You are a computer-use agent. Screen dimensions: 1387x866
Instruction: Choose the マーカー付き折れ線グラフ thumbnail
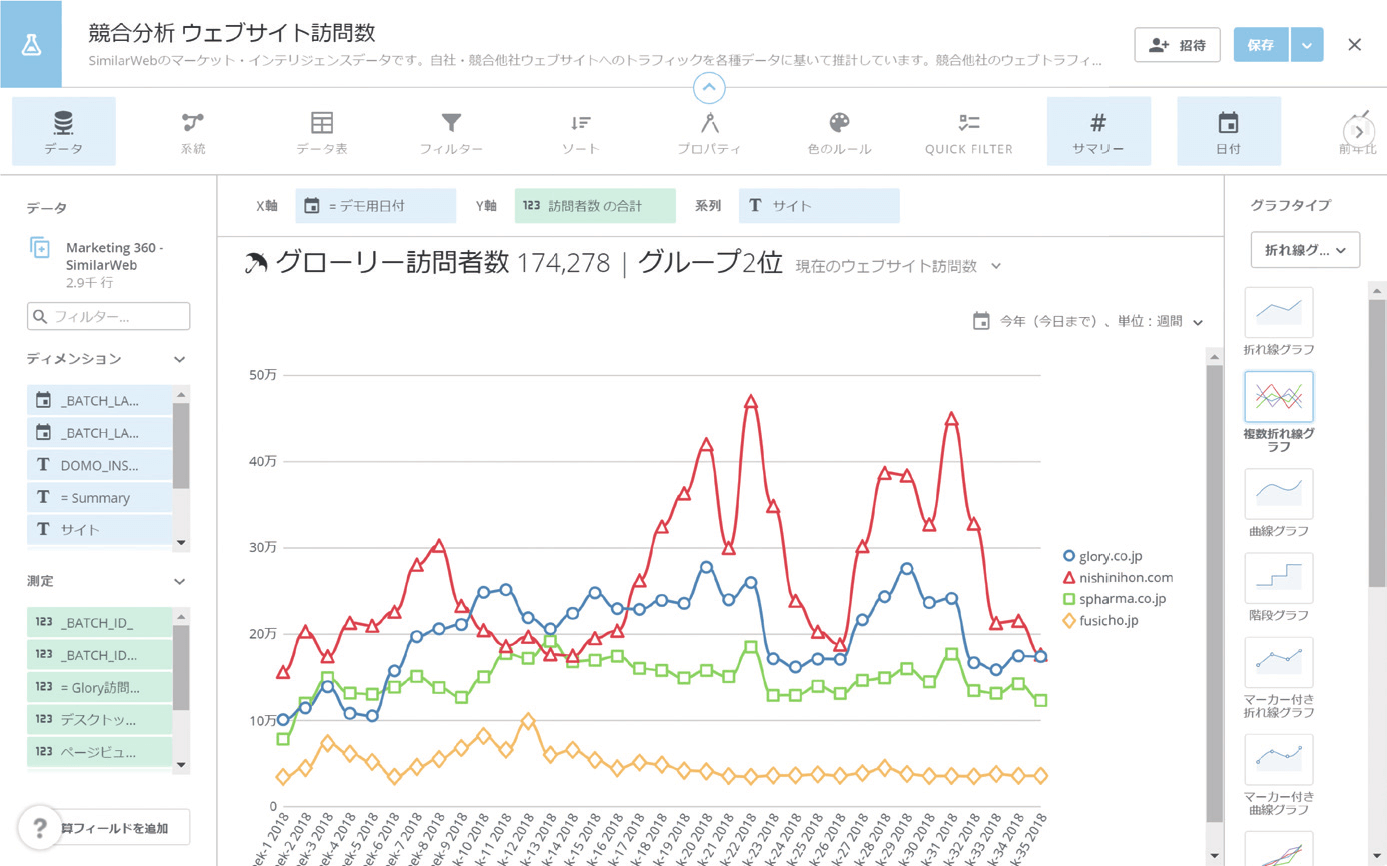point(1279,662)
